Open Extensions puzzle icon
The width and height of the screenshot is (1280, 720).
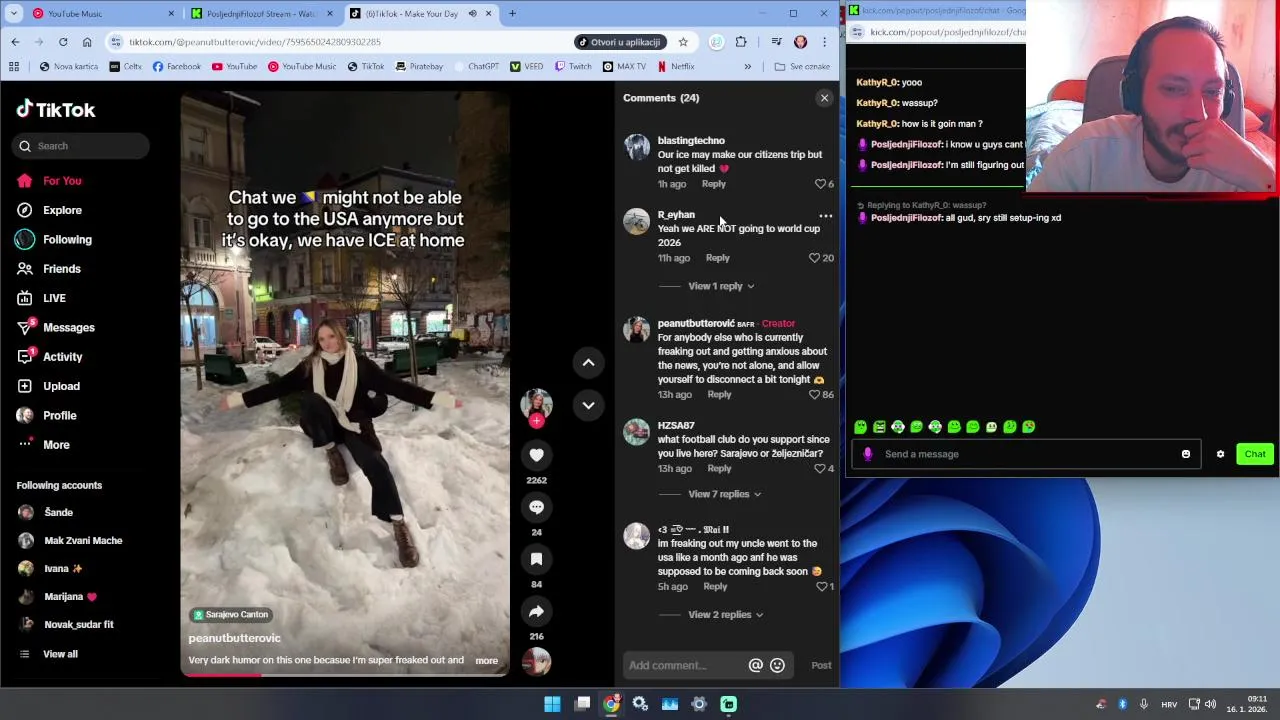point(741,42)
